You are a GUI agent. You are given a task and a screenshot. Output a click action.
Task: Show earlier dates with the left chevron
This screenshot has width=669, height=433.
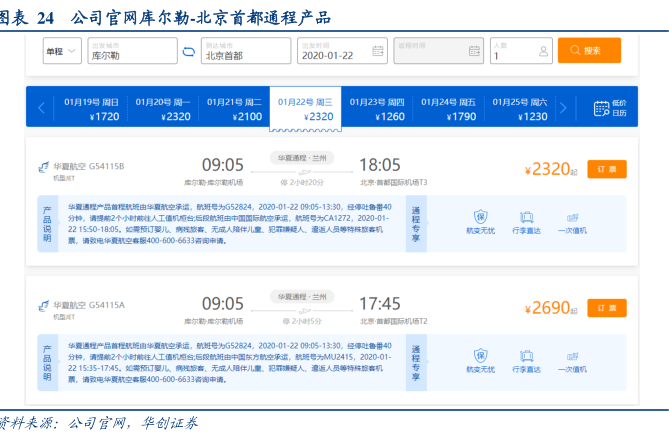(x=41, y=108)
